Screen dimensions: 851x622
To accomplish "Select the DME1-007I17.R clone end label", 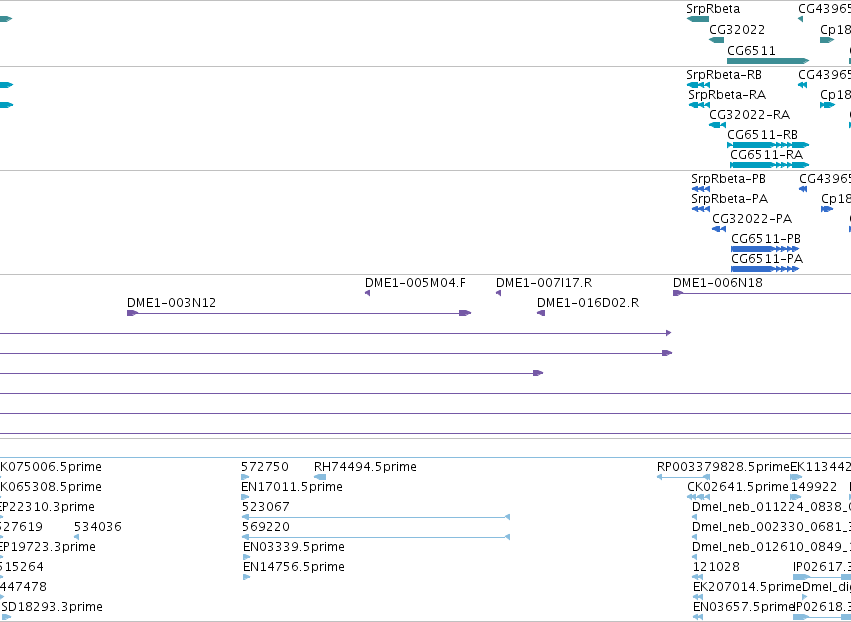I will coord(544,283).
